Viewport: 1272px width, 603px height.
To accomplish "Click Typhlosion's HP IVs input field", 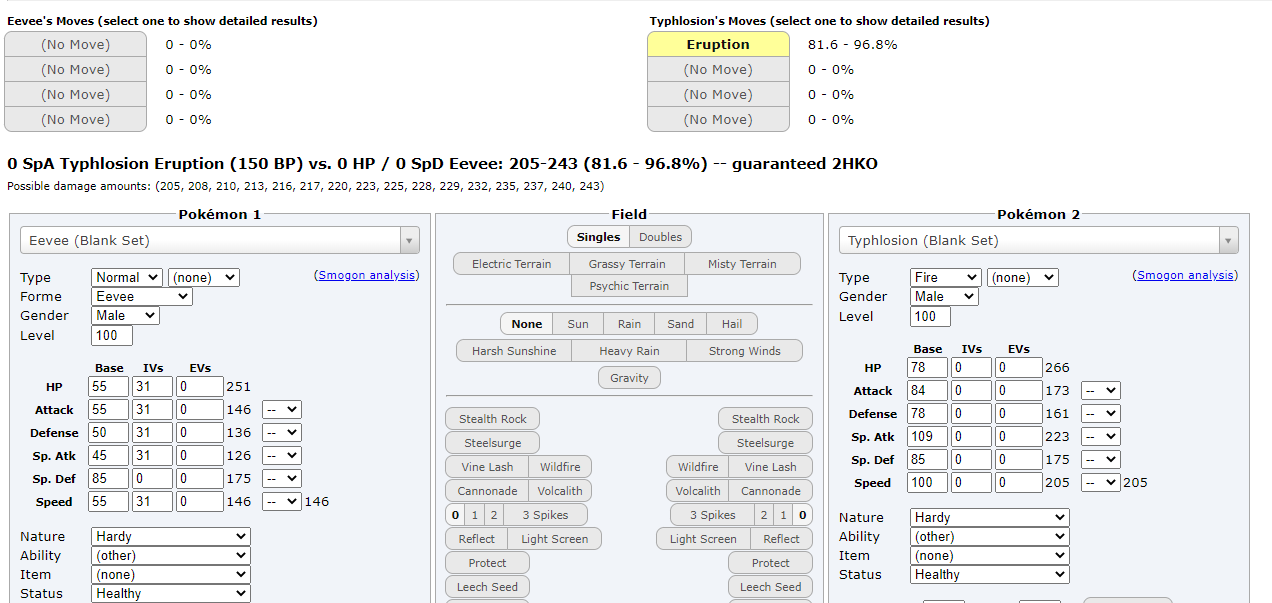I will coord(971,368).
